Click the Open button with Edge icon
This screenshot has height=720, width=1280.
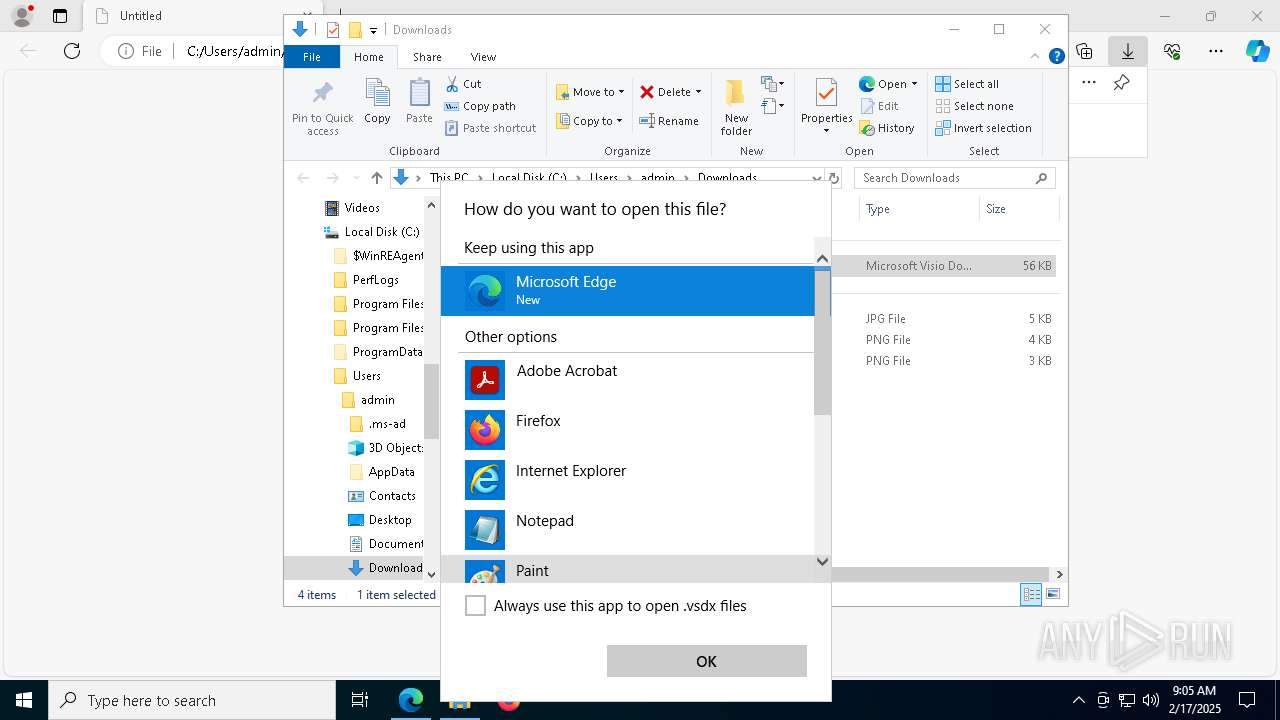click(882, 84)
